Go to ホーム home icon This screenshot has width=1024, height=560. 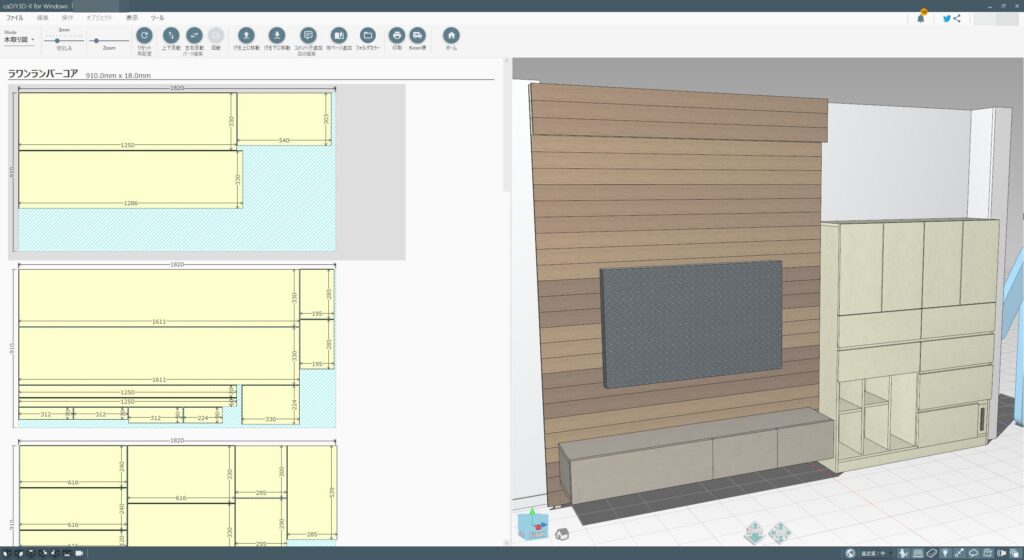[451, 35]
